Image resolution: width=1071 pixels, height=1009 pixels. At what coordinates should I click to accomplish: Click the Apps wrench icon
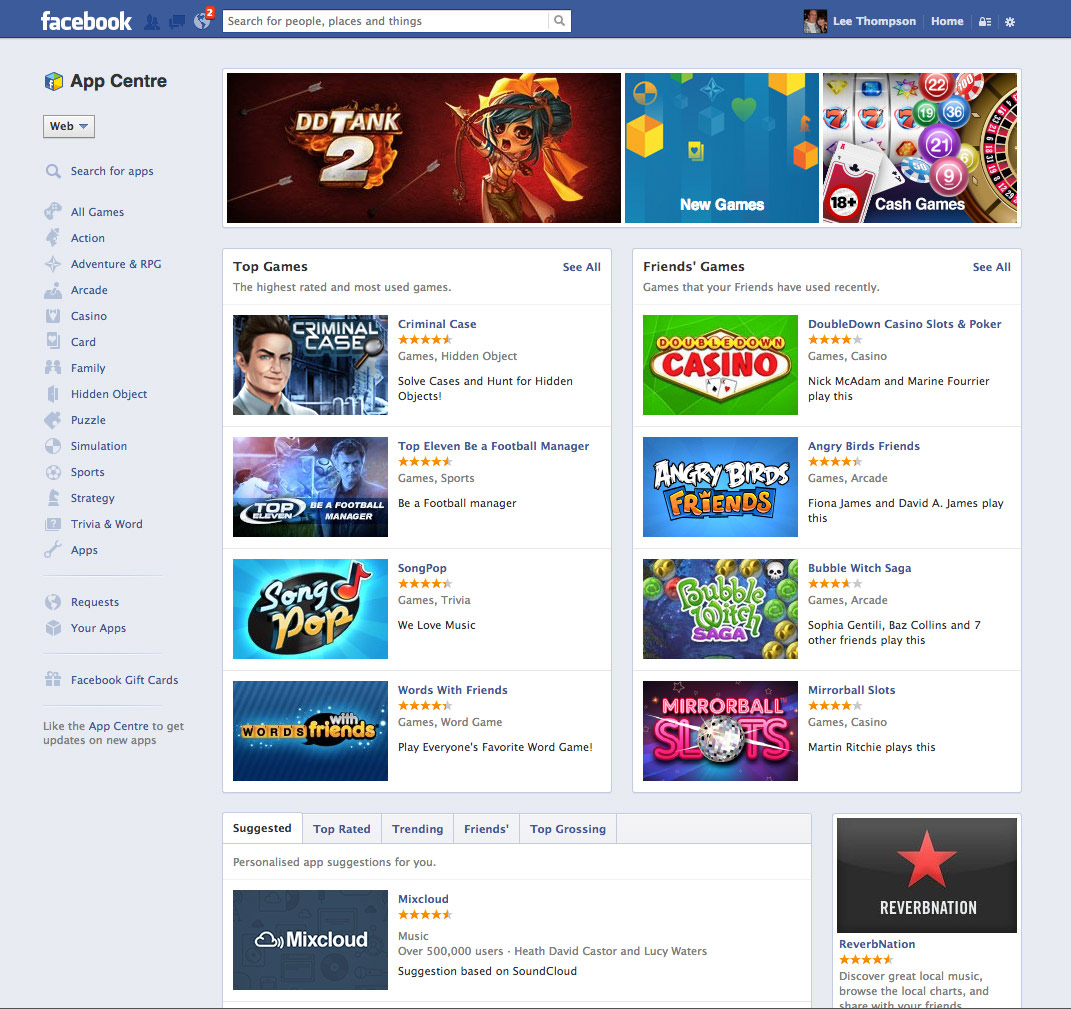(x=53, y=550)
